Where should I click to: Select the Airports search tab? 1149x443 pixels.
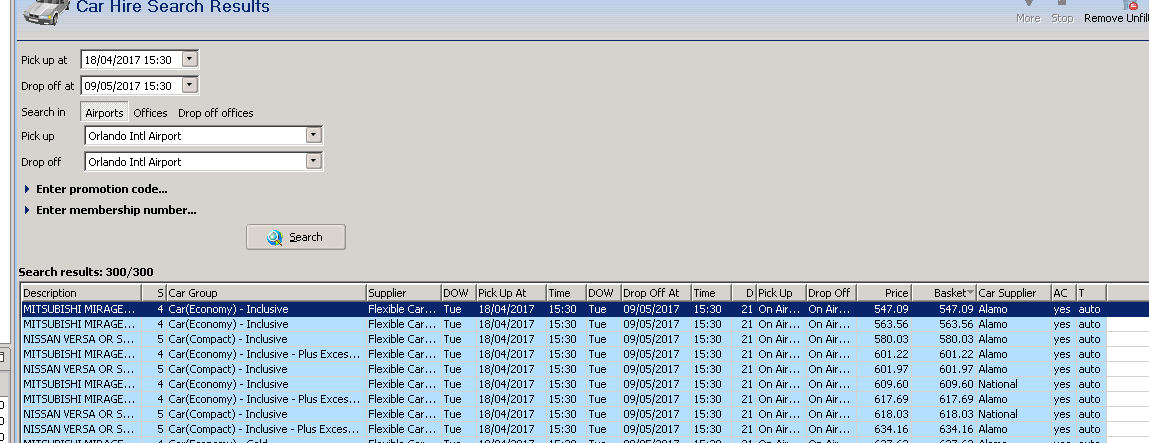(x=104, y=113)
